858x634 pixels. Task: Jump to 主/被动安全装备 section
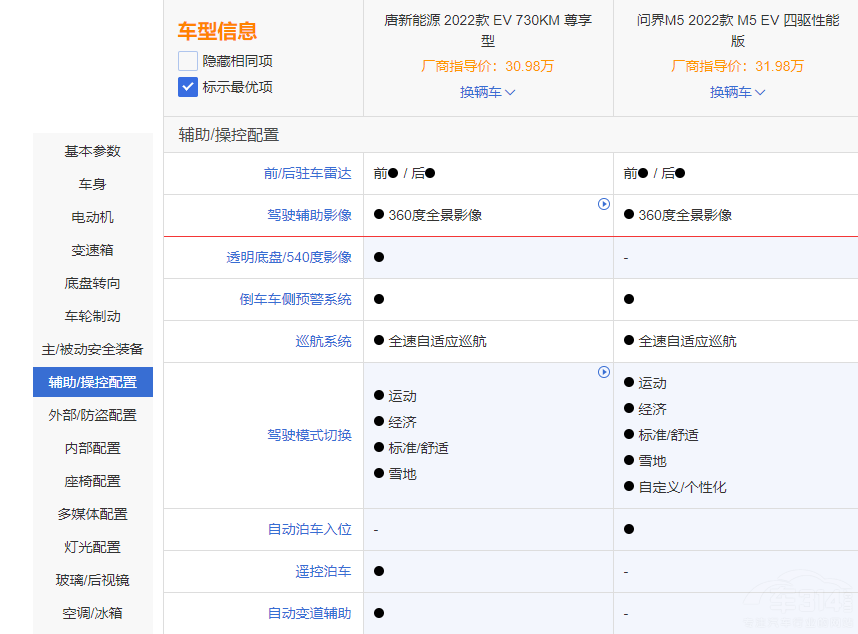[x=93, y=349]
